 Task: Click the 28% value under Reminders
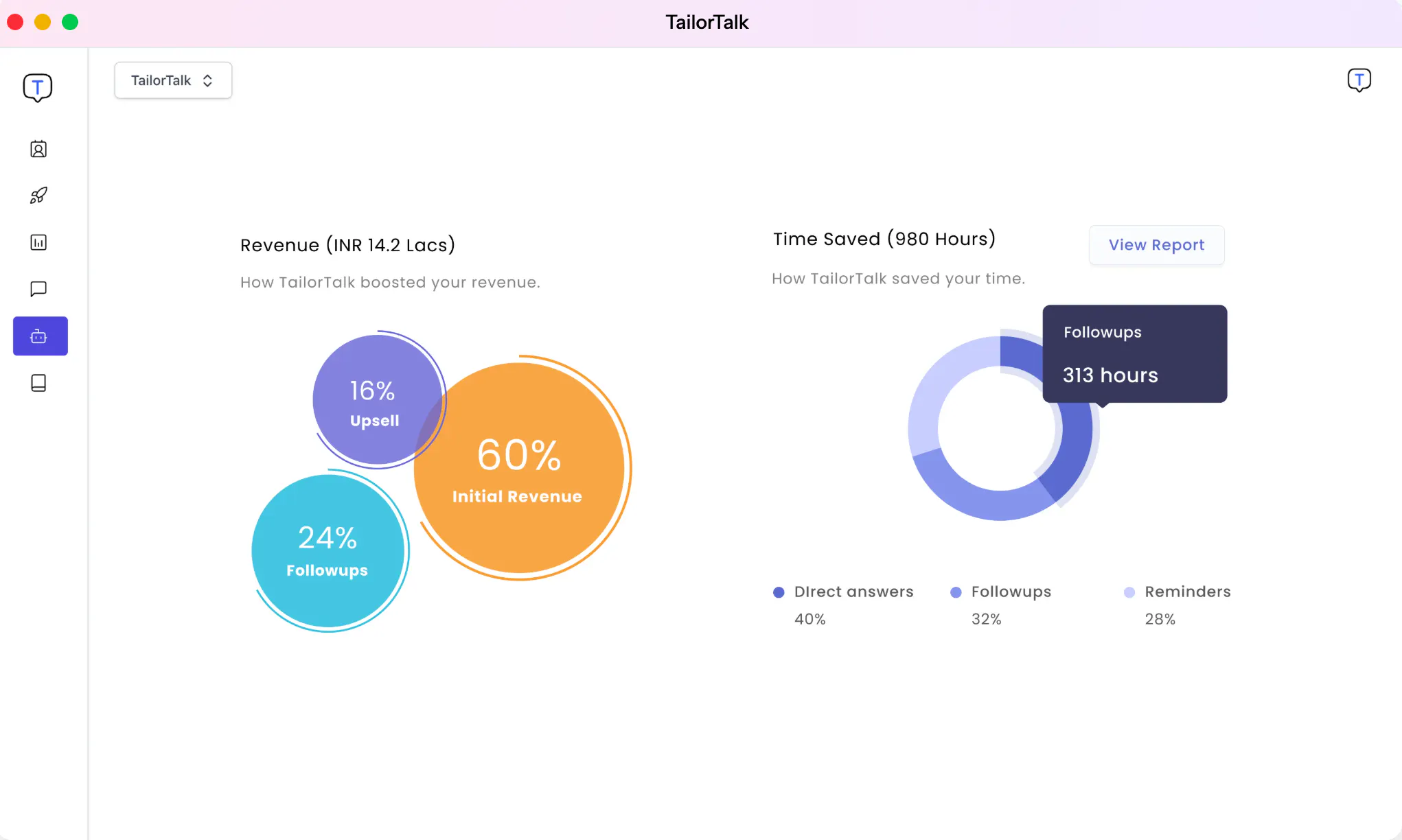point(1160,619)
